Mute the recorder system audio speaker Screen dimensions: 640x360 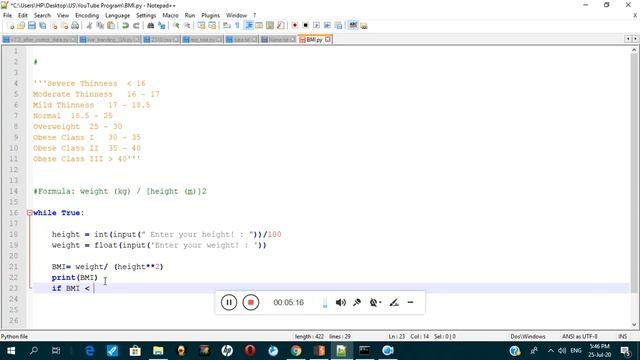point(341,302)
